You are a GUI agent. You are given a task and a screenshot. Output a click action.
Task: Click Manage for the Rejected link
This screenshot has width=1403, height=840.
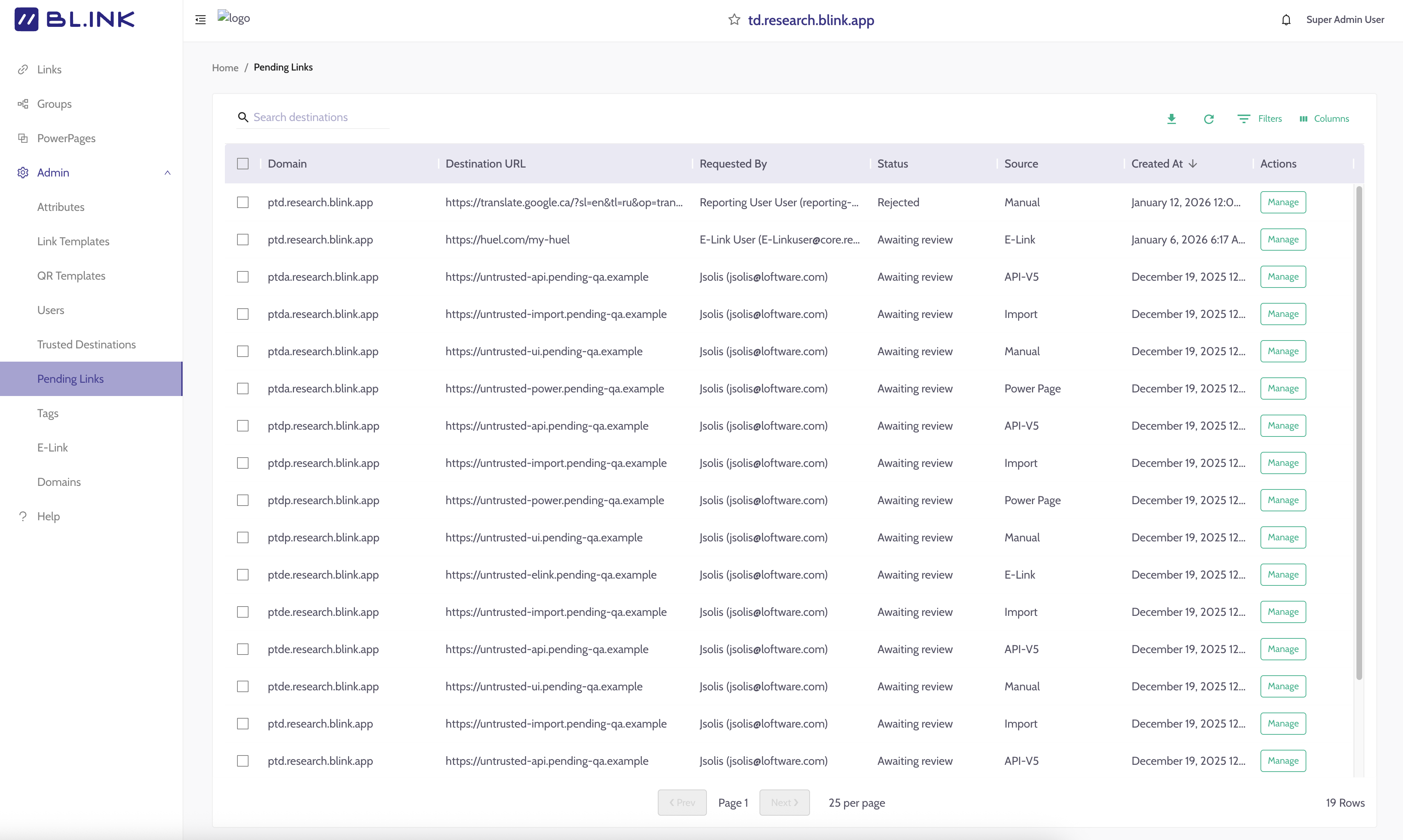[1282, 202]
